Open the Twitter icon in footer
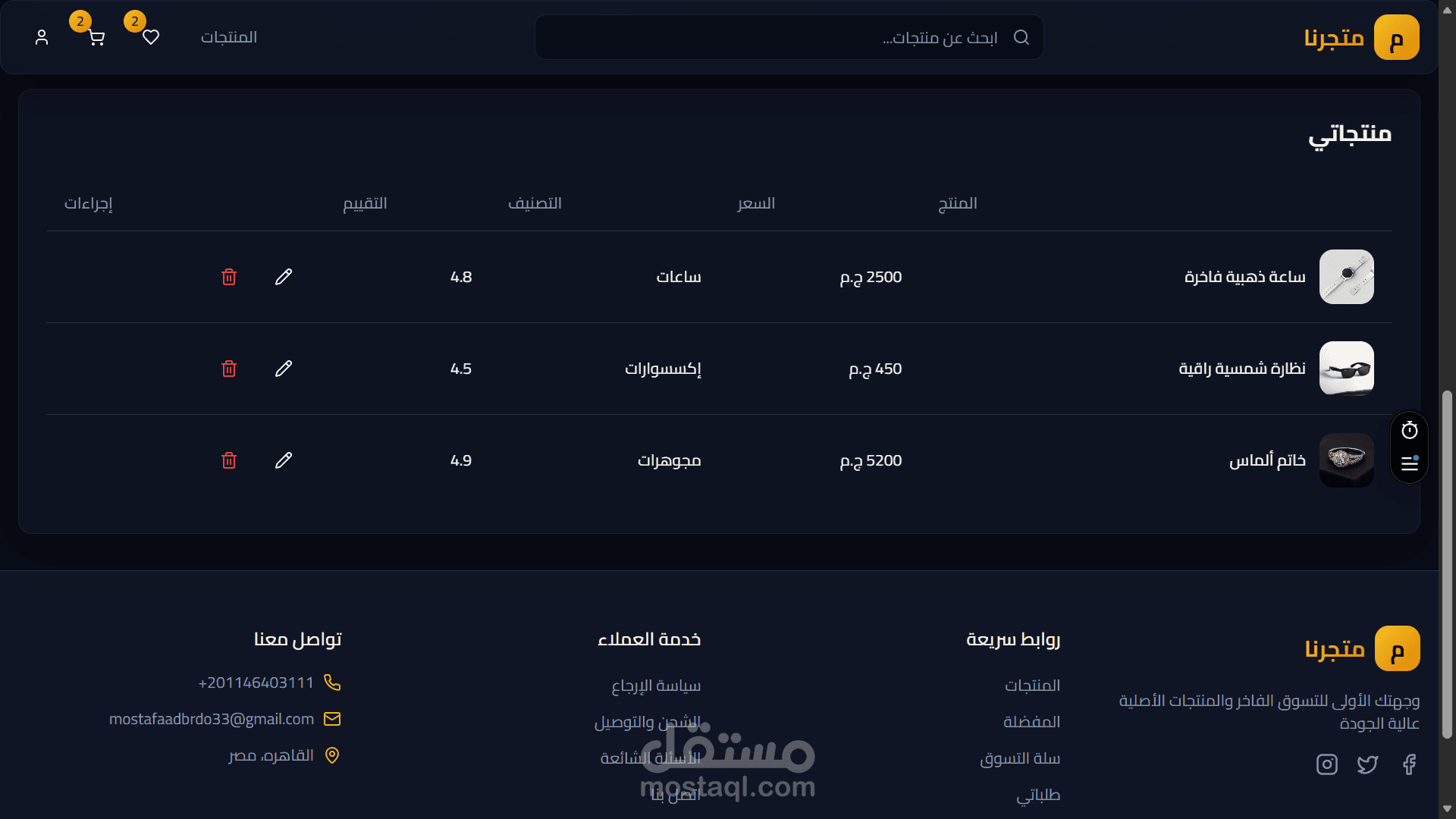 [x=1367, y=764]
